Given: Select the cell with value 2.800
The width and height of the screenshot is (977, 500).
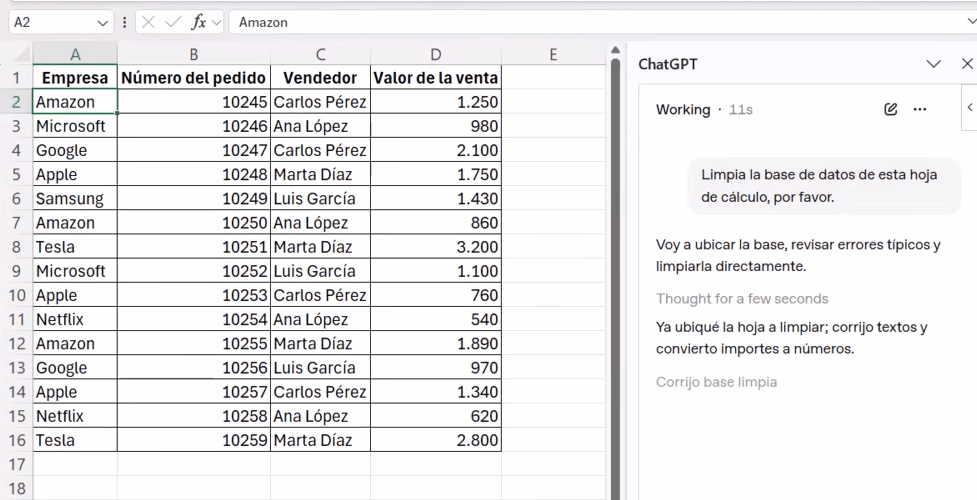Looking at the screenshot, I should pyautogui.click(x=436, y=440).
